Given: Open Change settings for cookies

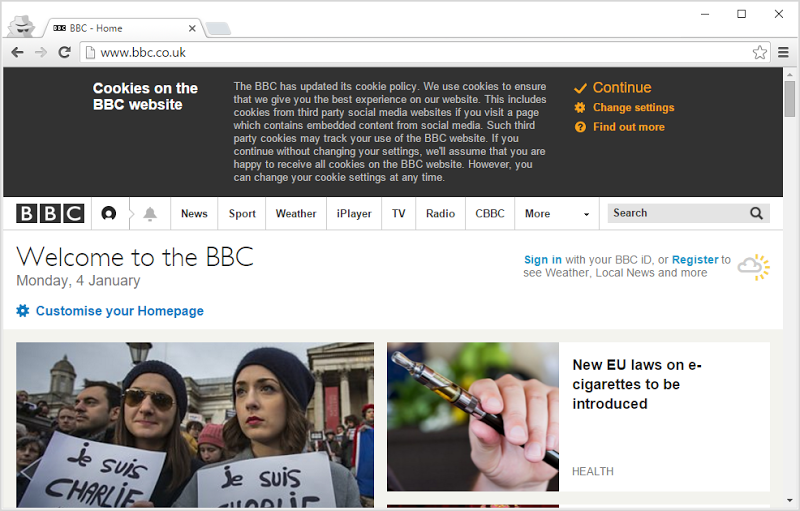Looking at the screenshot, I should [x=632, y=108].
